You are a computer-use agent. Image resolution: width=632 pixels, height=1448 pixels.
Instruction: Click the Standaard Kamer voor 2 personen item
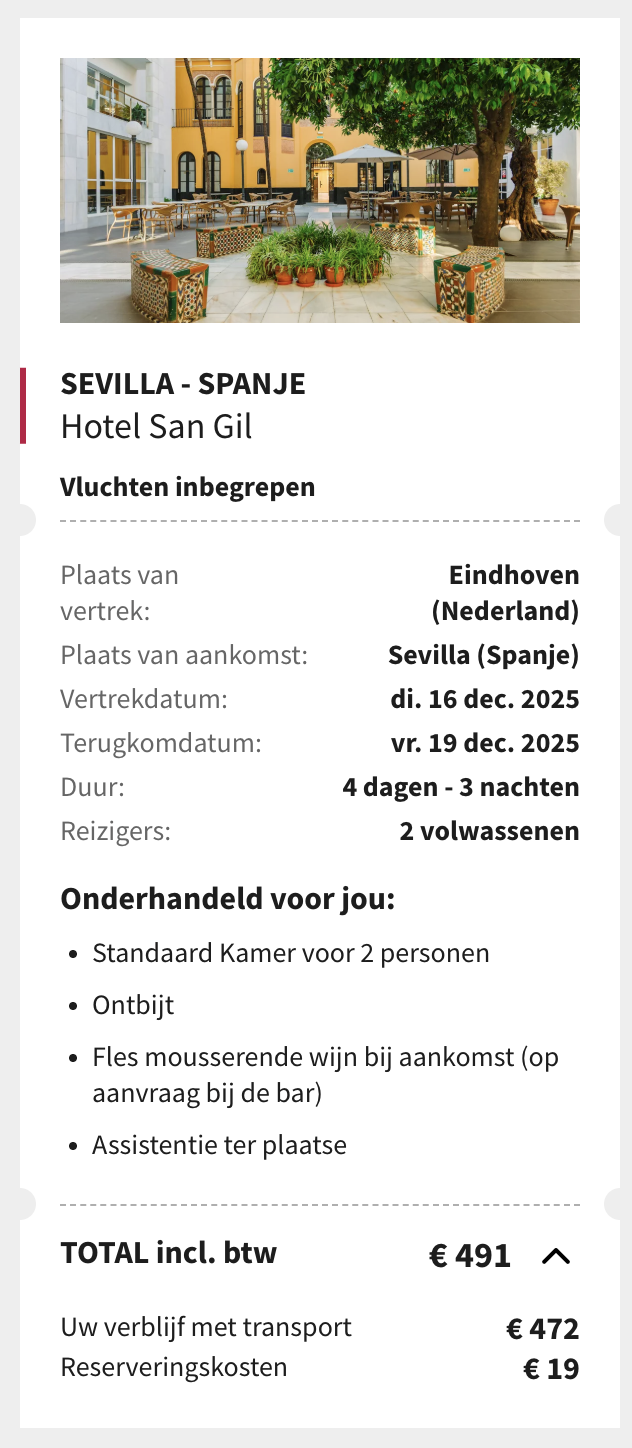coord(290,953)
